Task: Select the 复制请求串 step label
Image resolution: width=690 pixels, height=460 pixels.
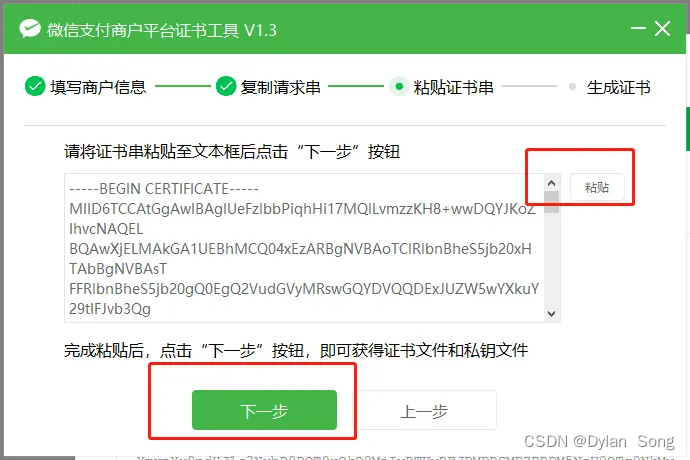Action: click(x=281, y=87)
